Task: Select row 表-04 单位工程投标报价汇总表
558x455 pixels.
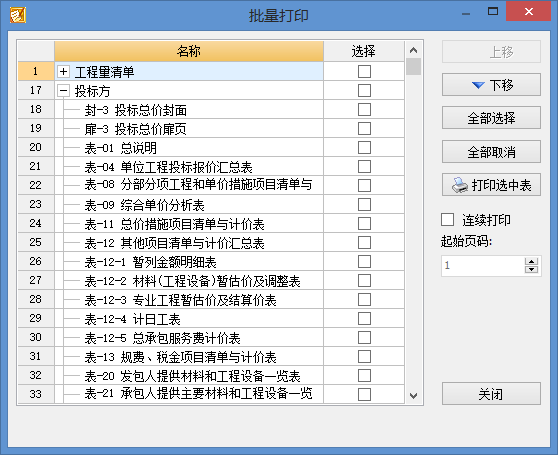Action: click(x=189, y=166)
